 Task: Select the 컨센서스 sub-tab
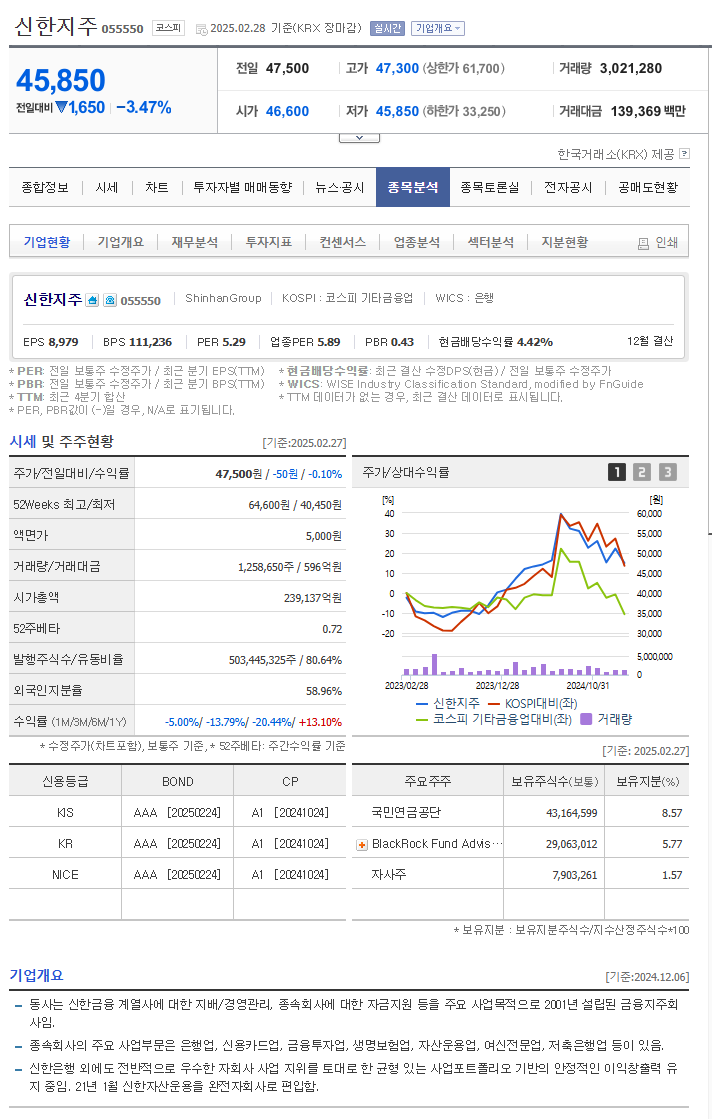(343, 242)
